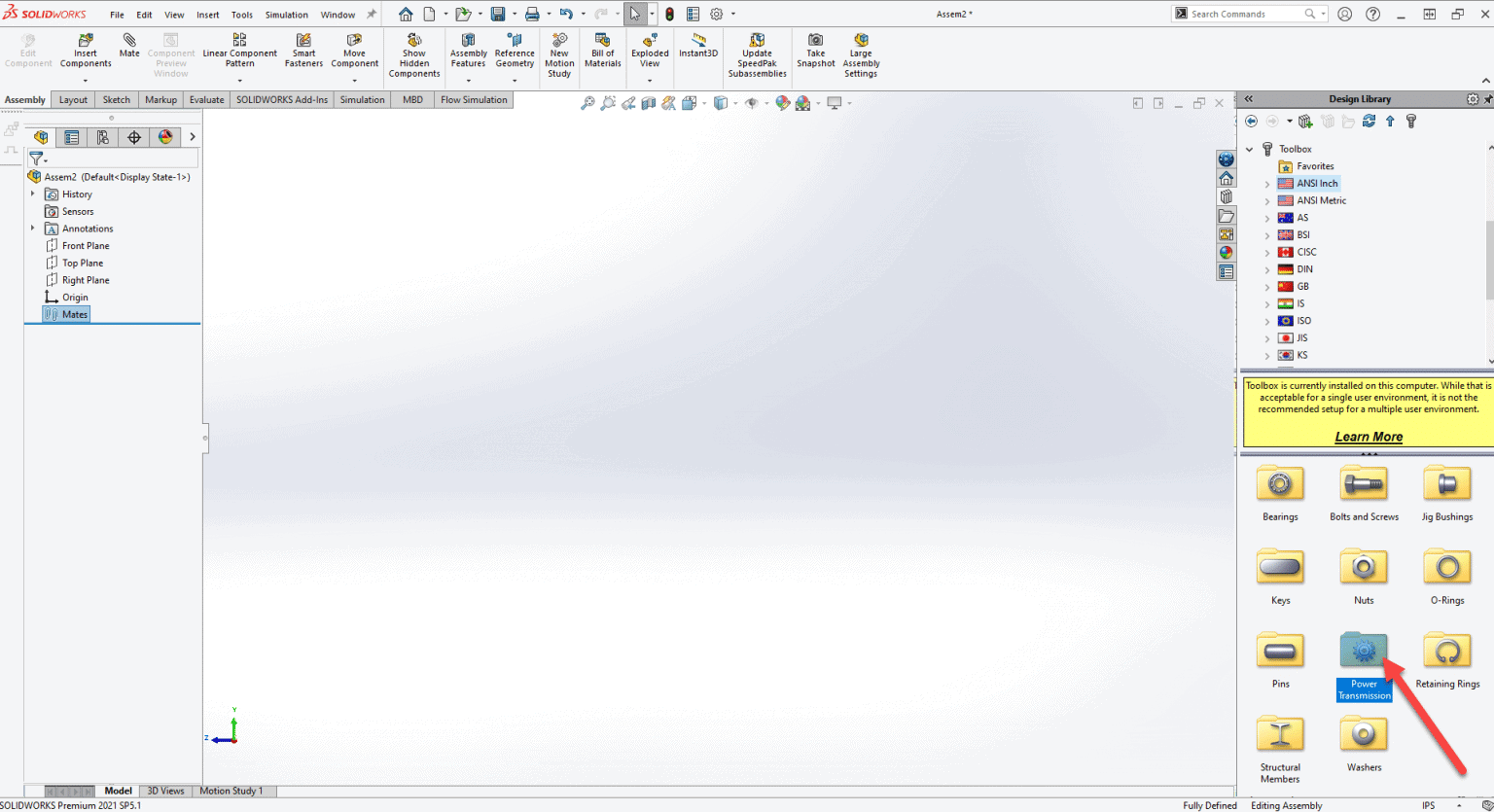Expand the History tree node

point(33,194)
